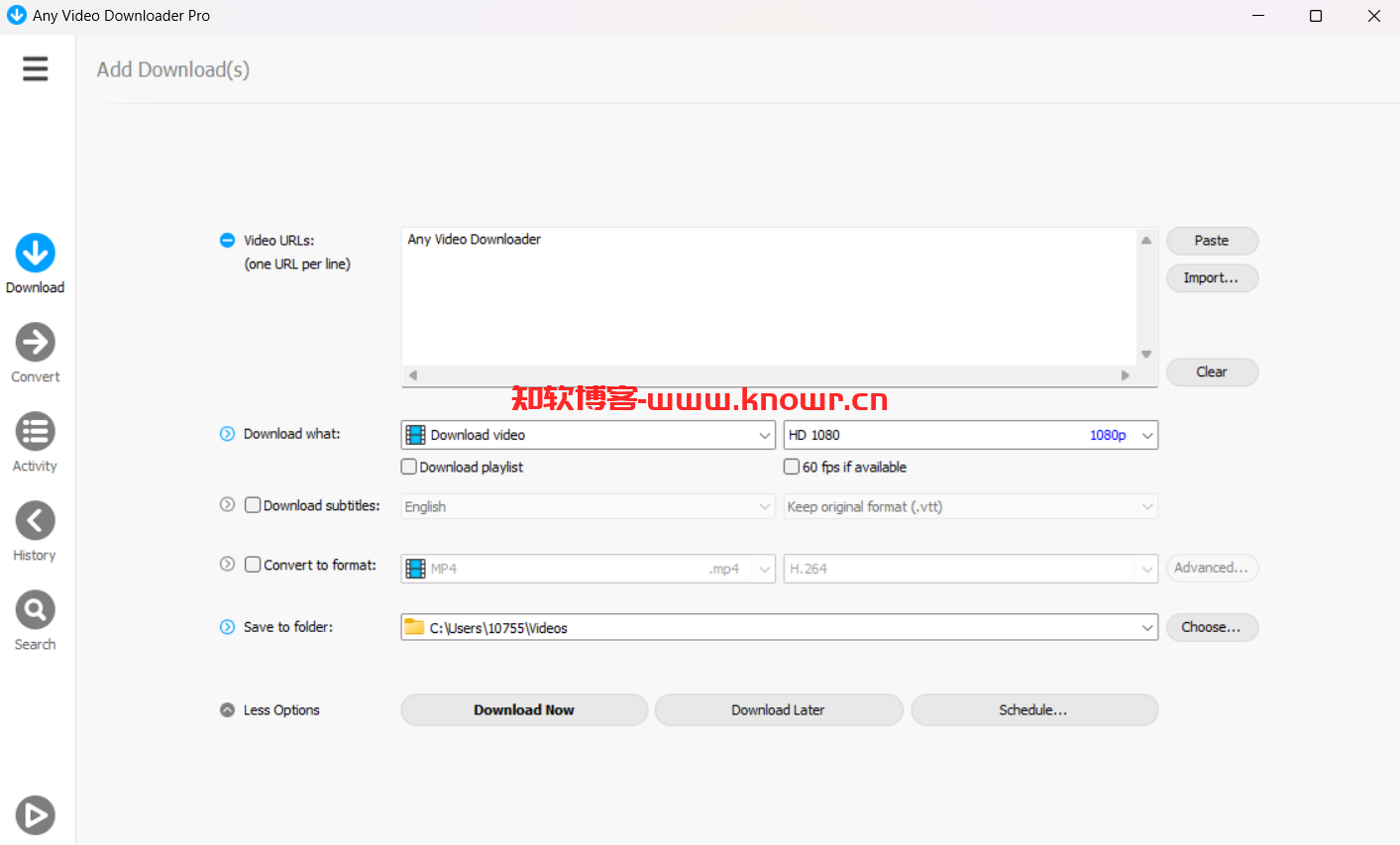Enable the Download playlist checkbox
This screenshot has height=845, width=1400.
(x=409, y=467)
